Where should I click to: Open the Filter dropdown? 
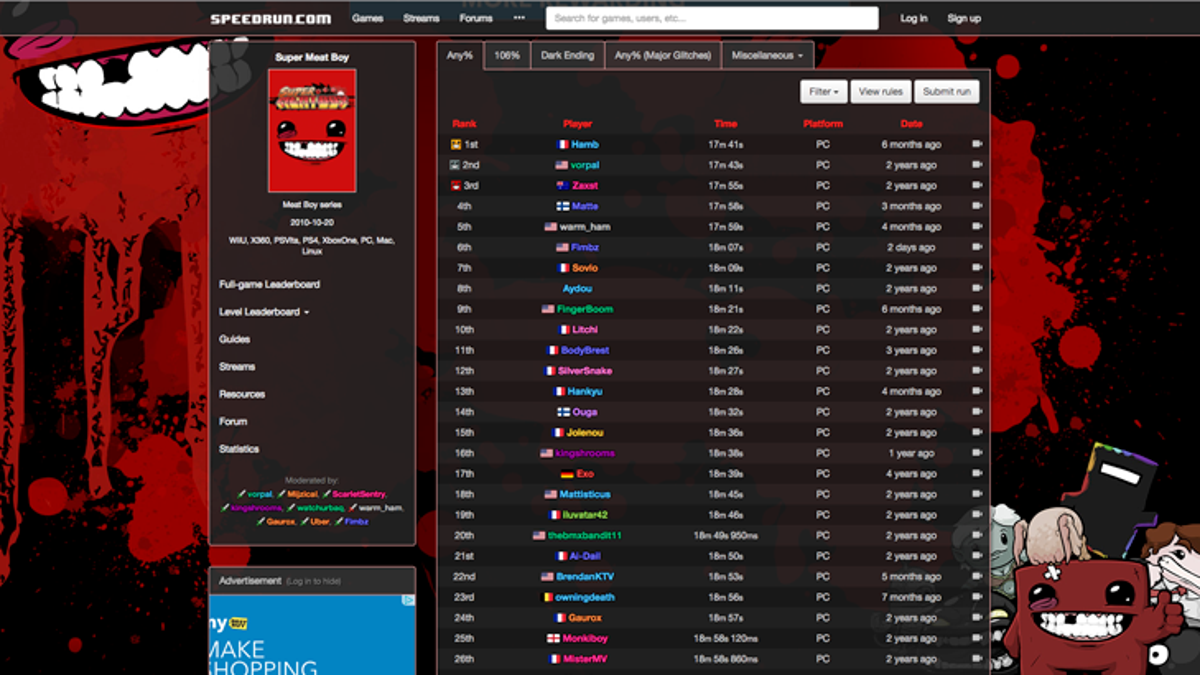[824, 92]
